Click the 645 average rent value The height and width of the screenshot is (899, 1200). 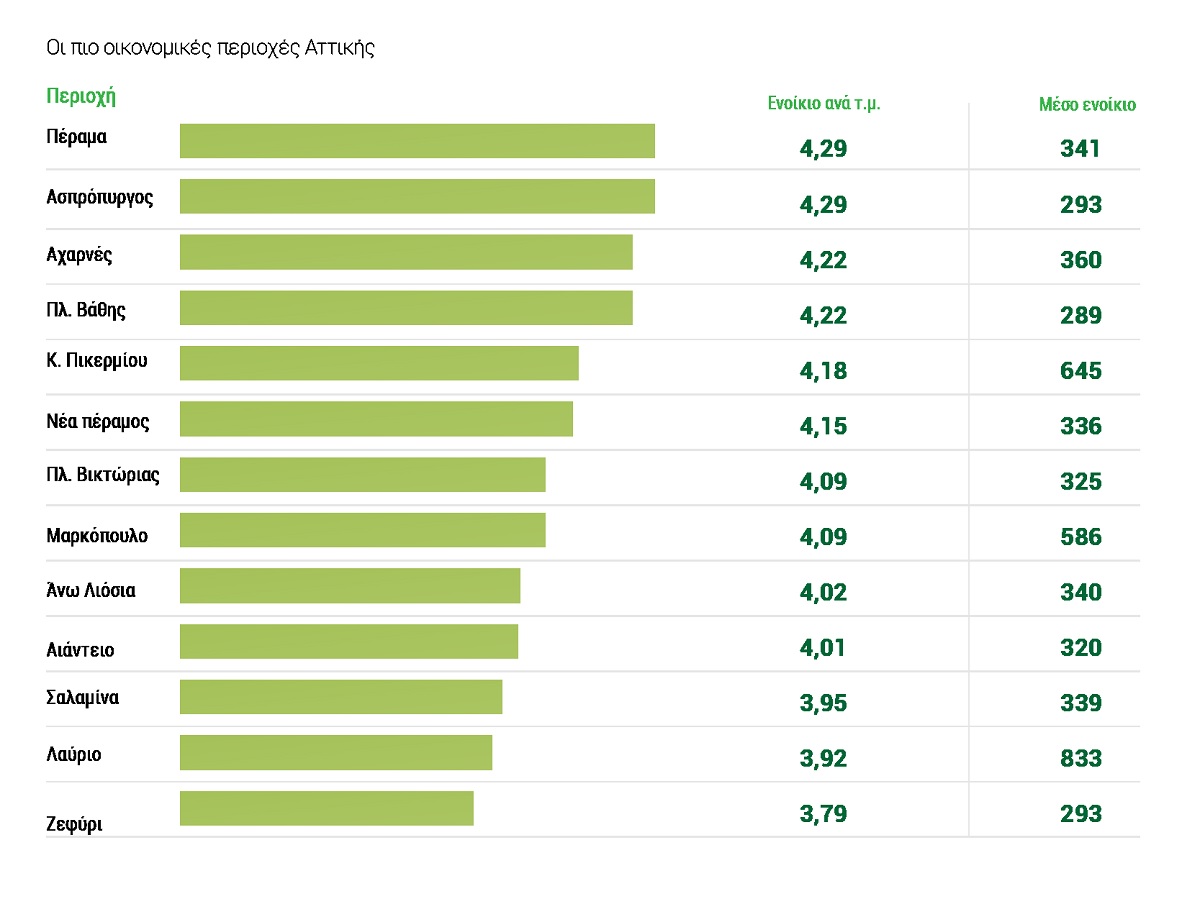point(1081,371)
